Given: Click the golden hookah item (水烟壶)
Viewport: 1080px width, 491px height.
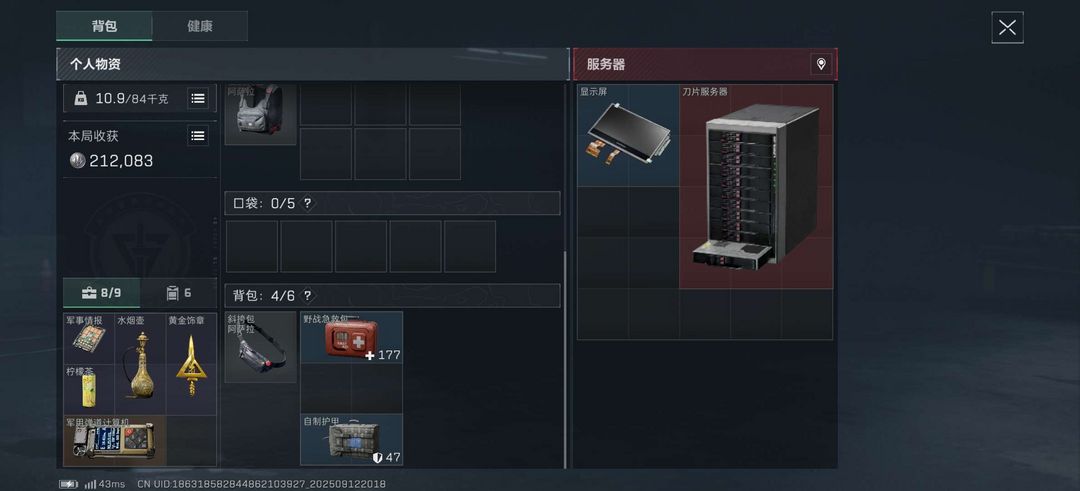Looking at the screenshot, I should (141, 364).
